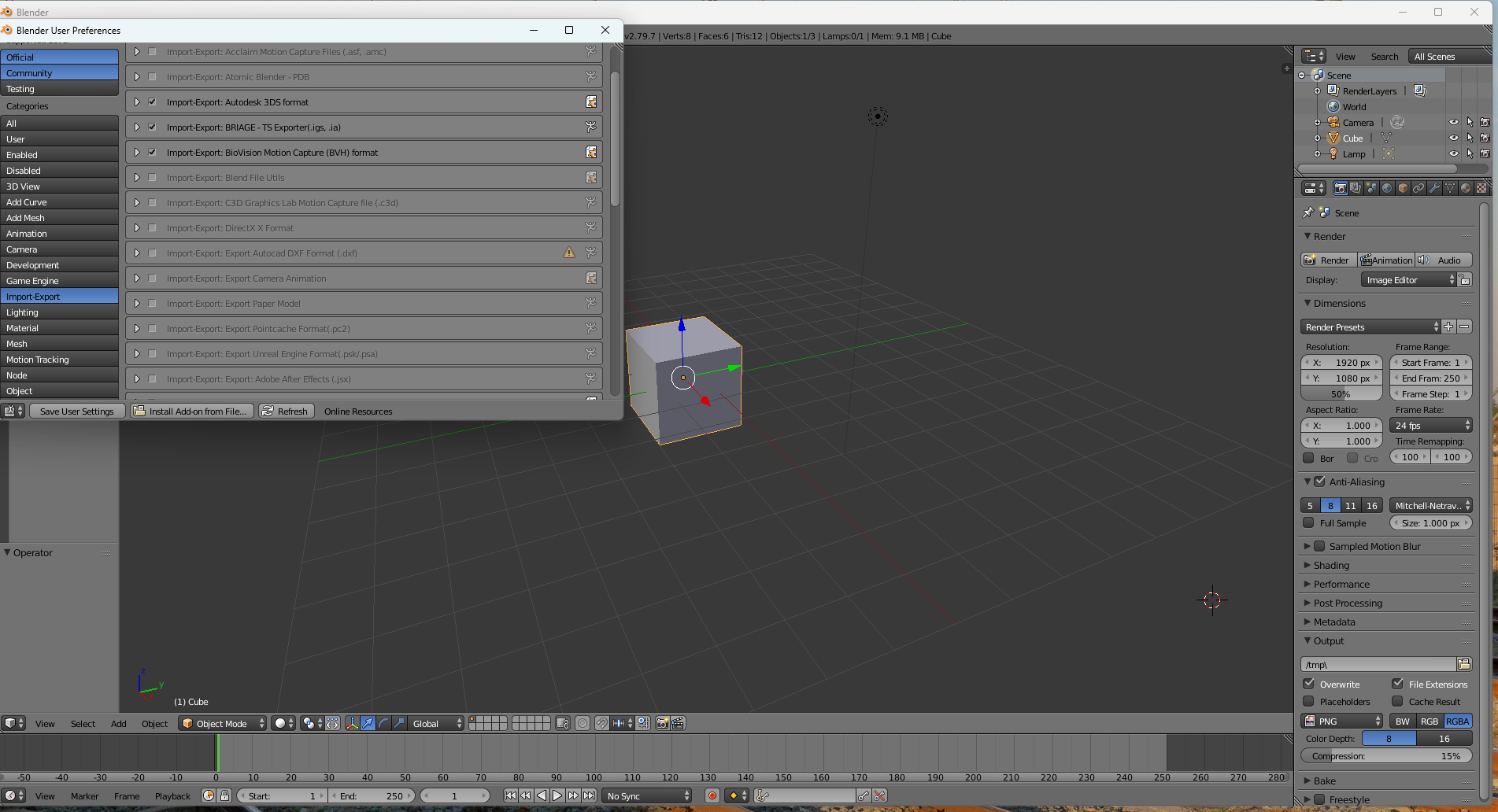The height and width of the screenshot is (812, 1498).
Task: Open the output path folder browse icon
Action: (x=1464, y=664)
